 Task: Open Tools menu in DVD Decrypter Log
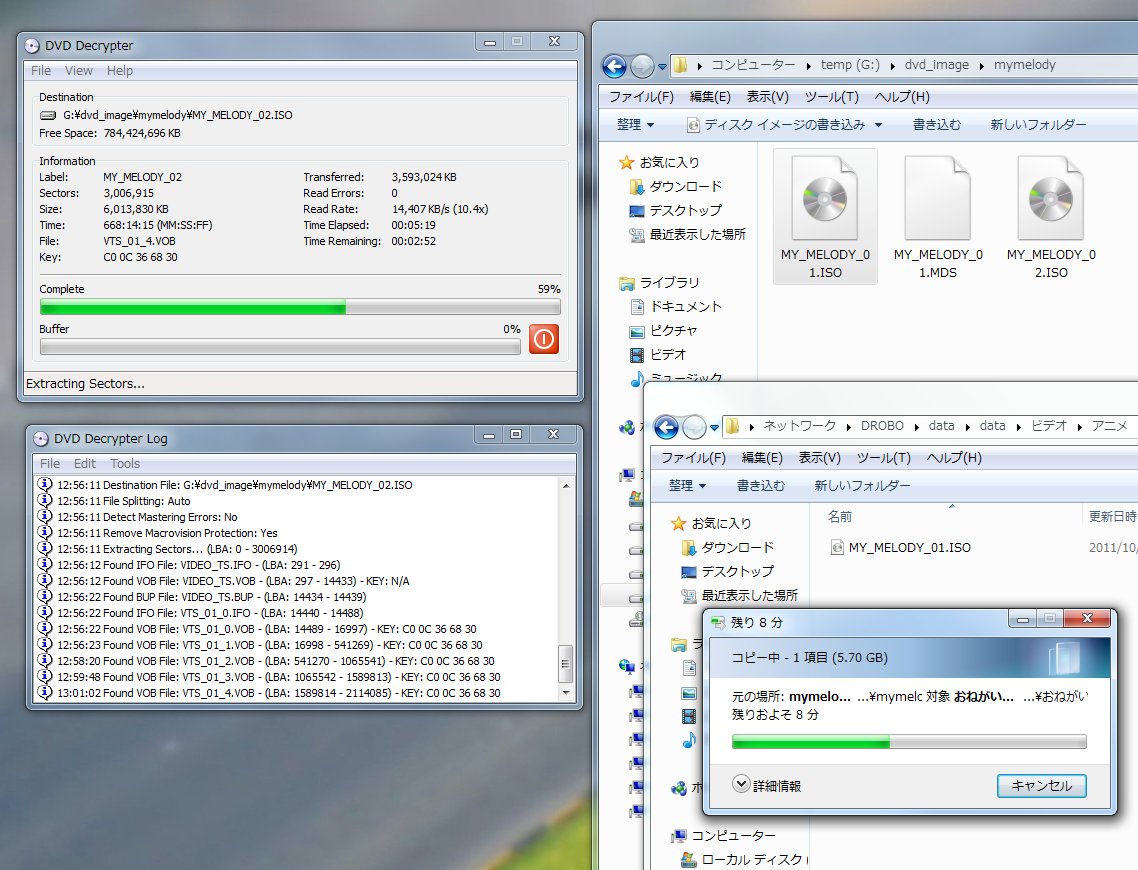125,464
